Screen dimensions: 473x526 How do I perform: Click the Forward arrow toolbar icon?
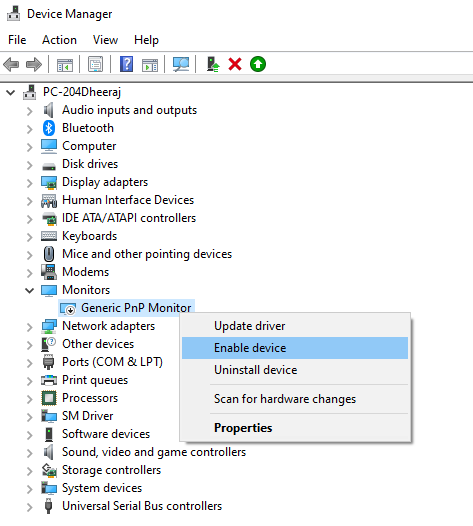coord(34,64)
